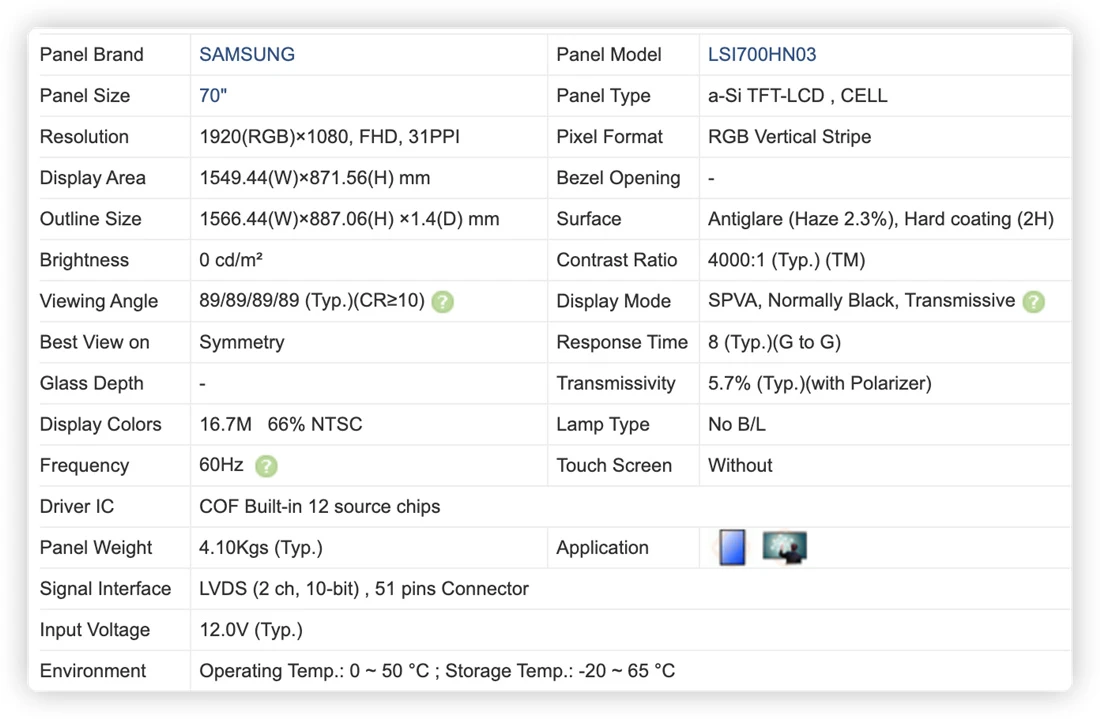The image size is (1100, 719).
Task: Select the 5.7% (Typ.)(with Polarizer) value
Action: [819, 384]
